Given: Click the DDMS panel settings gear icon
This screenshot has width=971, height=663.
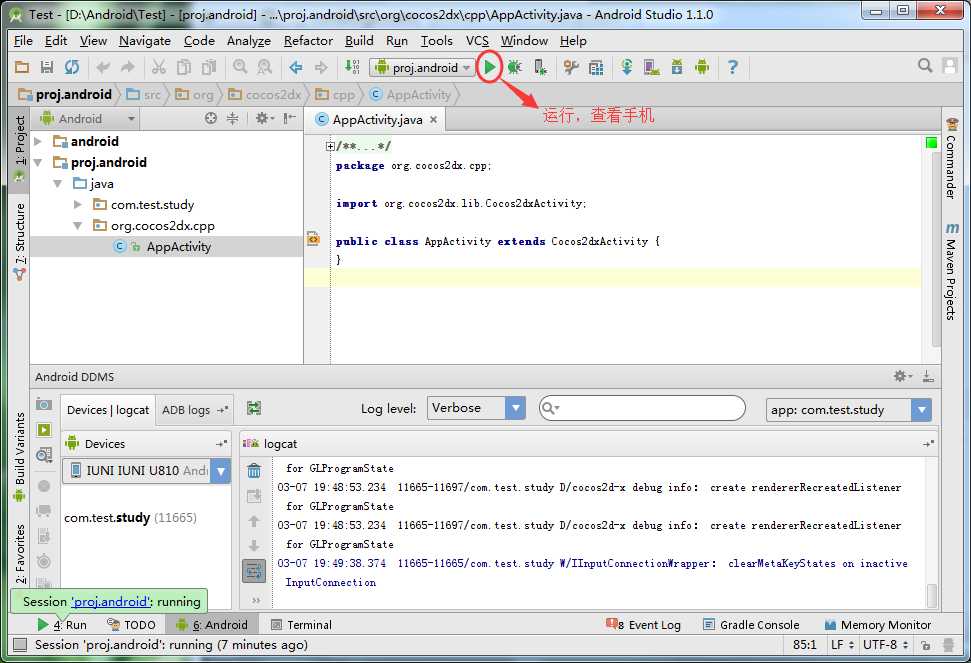Looking at the screenshot, I should 902,376.
